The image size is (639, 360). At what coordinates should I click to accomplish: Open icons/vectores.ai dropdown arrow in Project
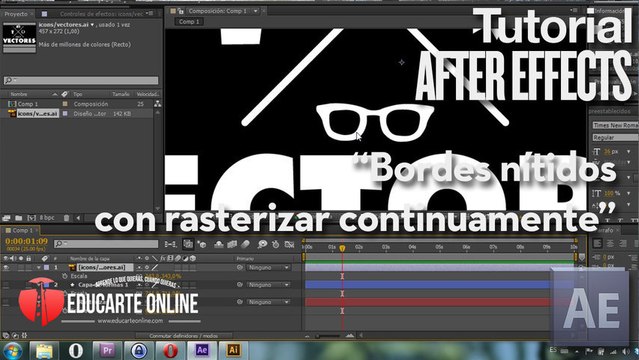92,25
